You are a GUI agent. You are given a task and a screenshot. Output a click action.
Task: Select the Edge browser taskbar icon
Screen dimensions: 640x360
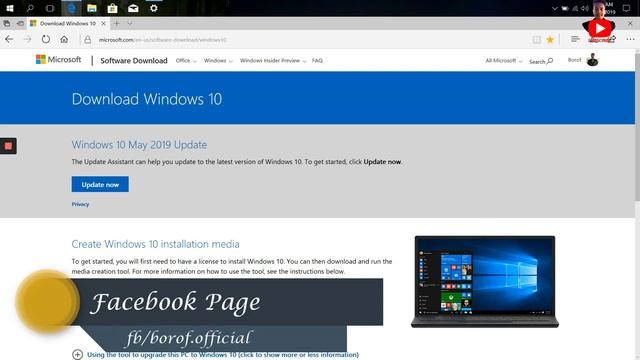point(71,8)
